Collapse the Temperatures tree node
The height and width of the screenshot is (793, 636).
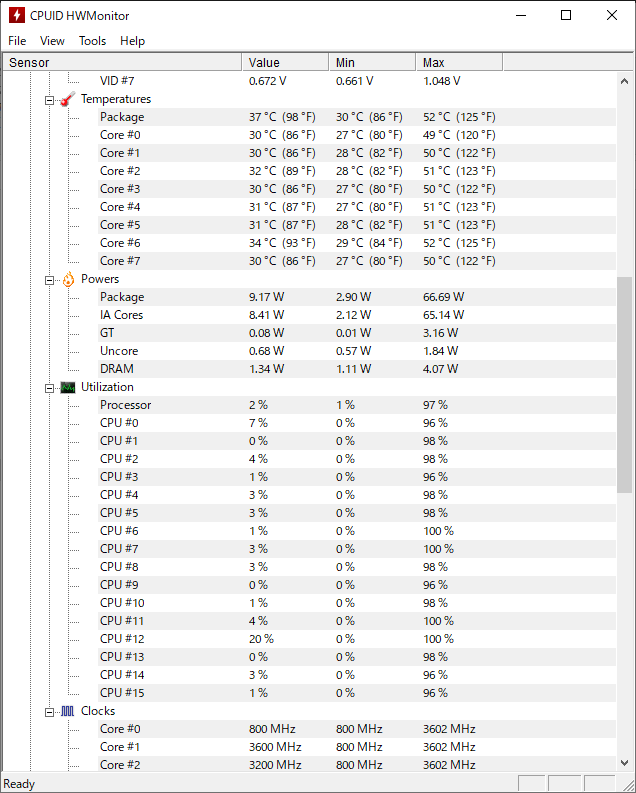[50, 99]
